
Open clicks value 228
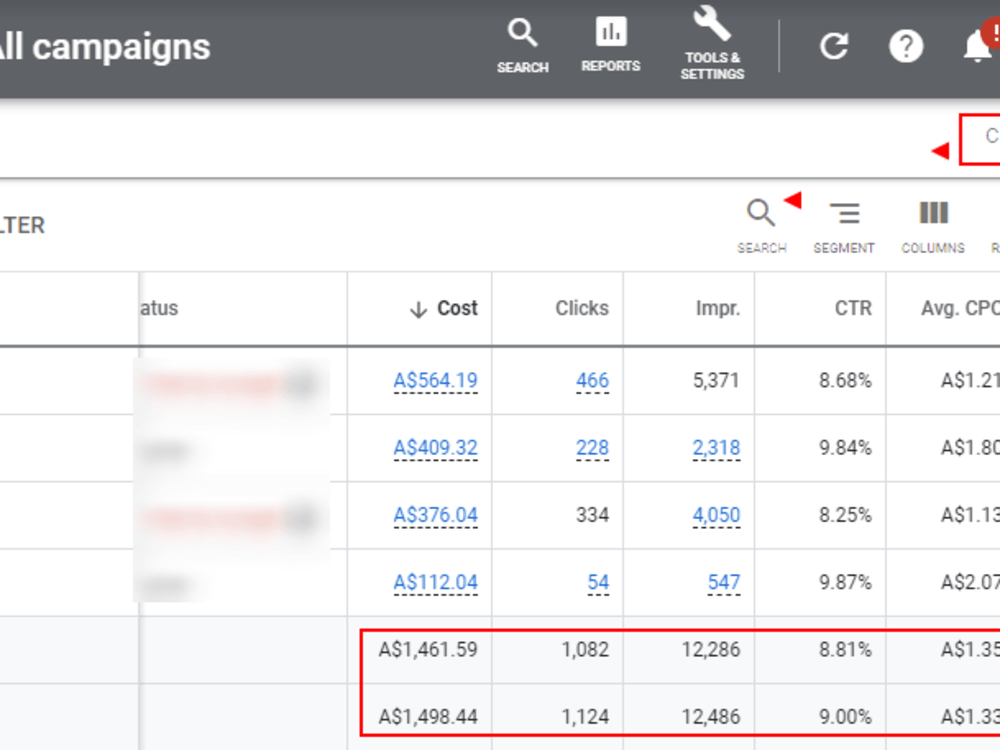(592, 448)
